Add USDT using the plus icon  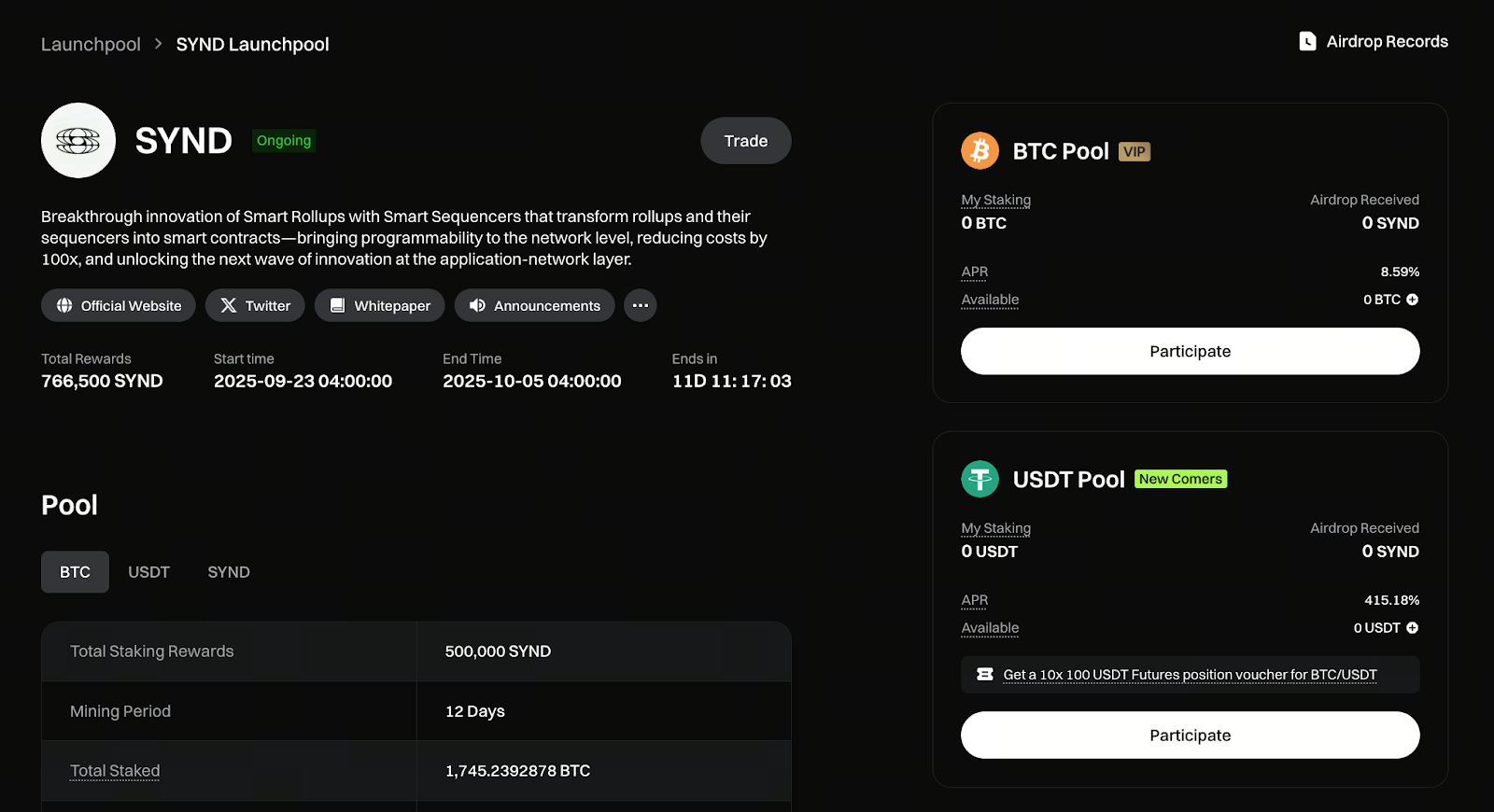(x=1412, y=628)
